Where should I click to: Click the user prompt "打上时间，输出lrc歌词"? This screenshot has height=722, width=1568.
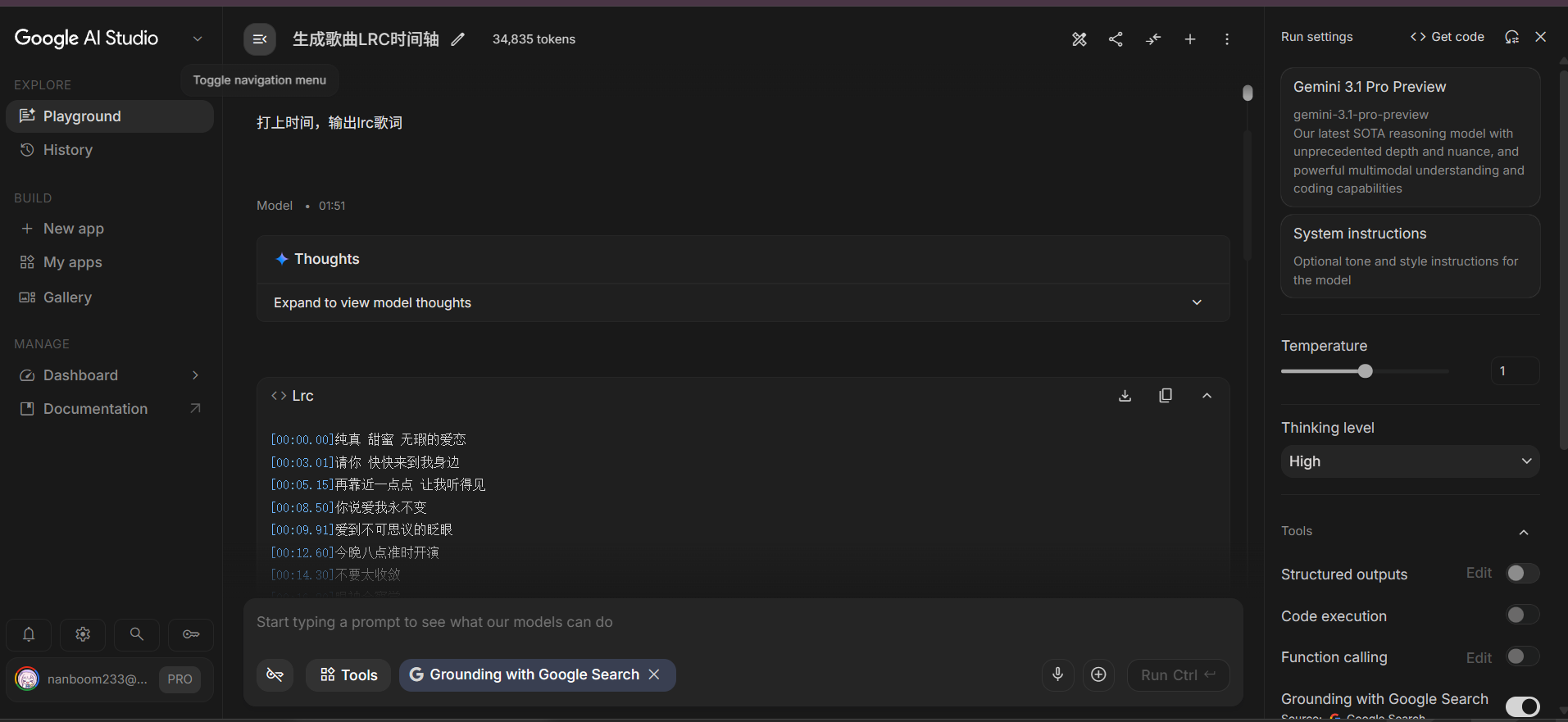coord(330,123)
